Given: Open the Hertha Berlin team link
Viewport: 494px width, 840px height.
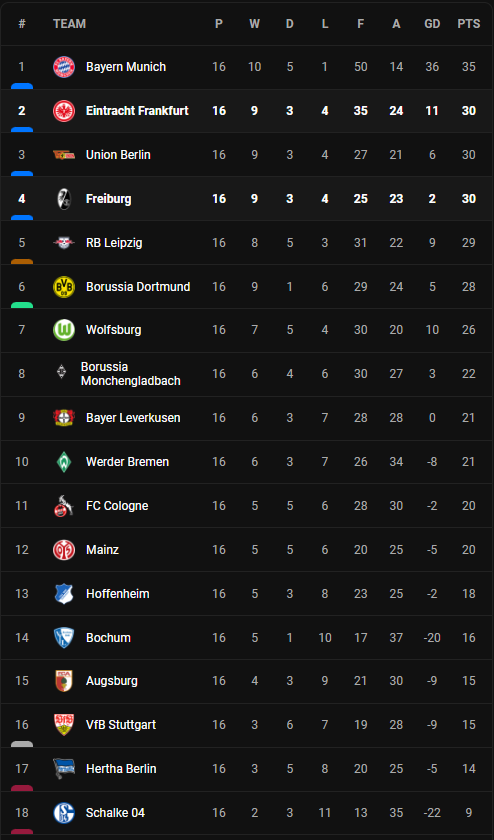Looking at the screenshot, I should (121, 769).
